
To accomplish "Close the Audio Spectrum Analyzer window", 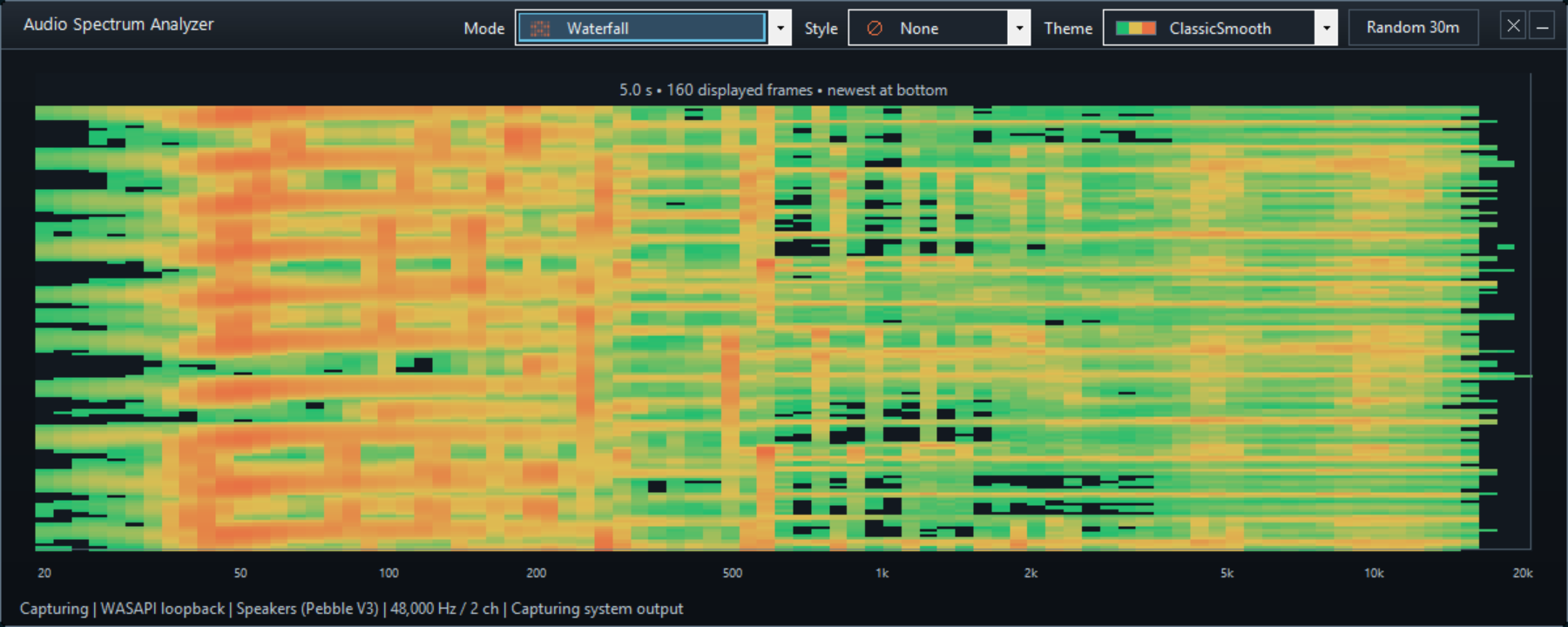I will point(1513,26).
